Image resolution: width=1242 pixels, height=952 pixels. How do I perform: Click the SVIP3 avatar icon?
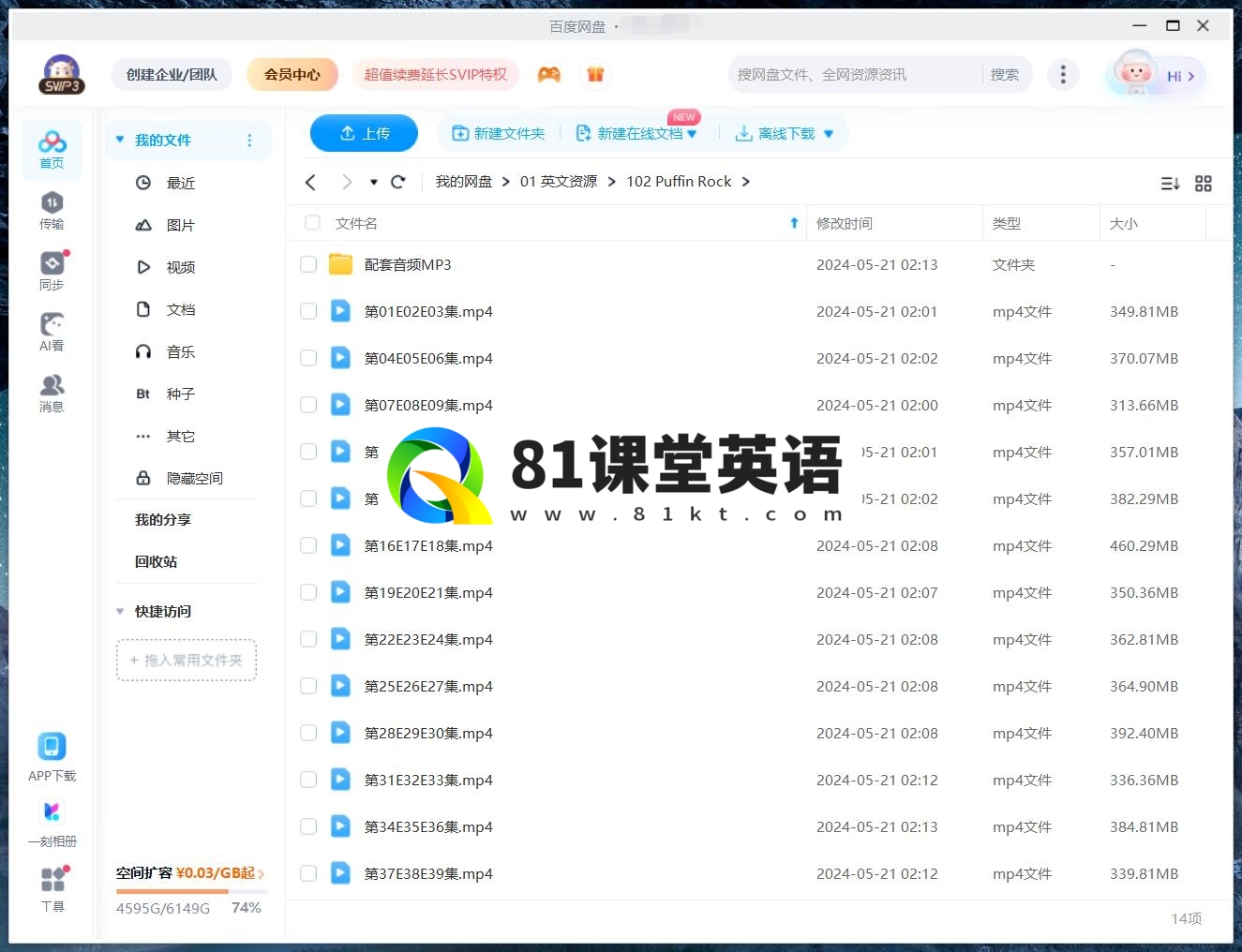[62, 74]
